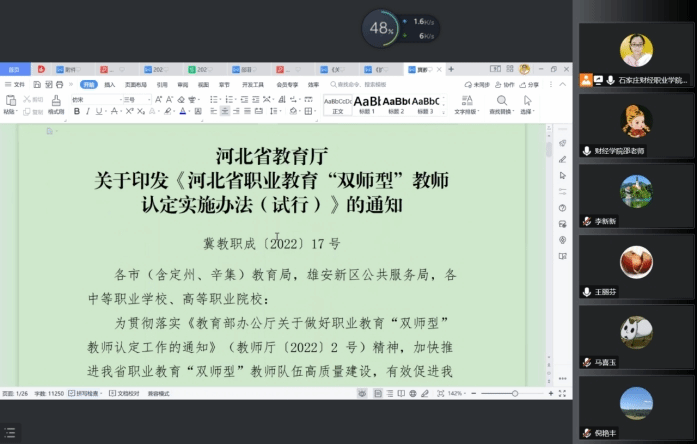
Task: Click the Decrease indent icon
Action: tap(244, 99)
